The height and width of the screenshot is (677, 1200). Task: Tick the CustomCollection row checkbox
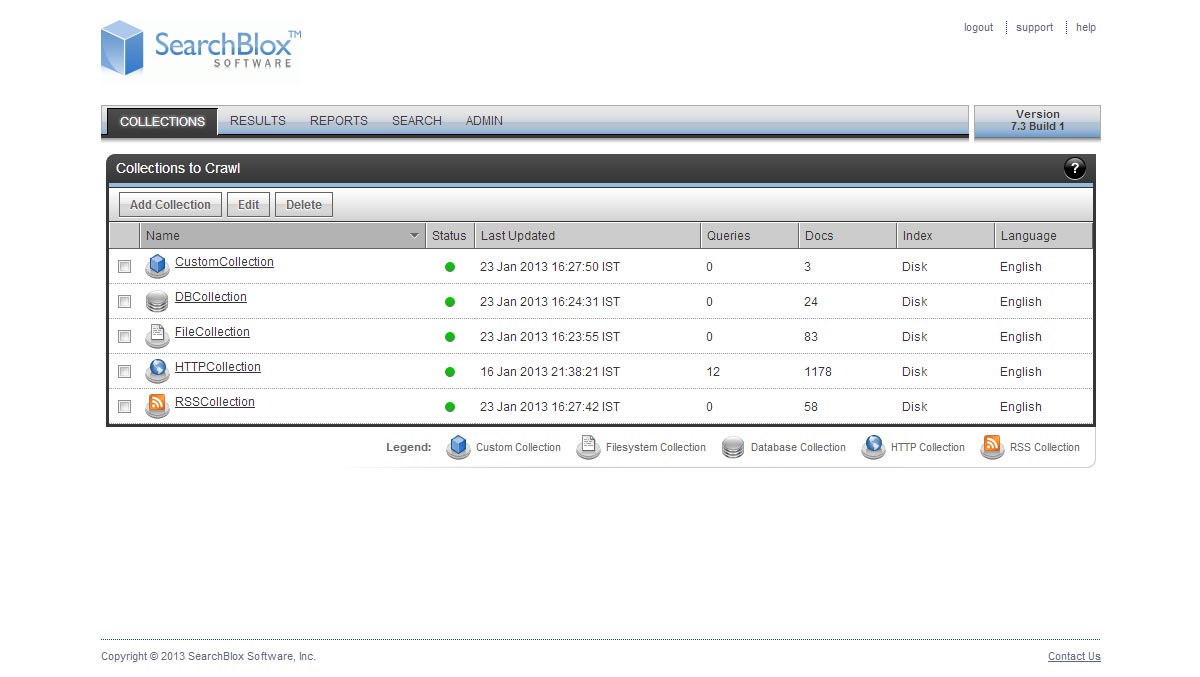pyautogui.click(x=124, y=267)
